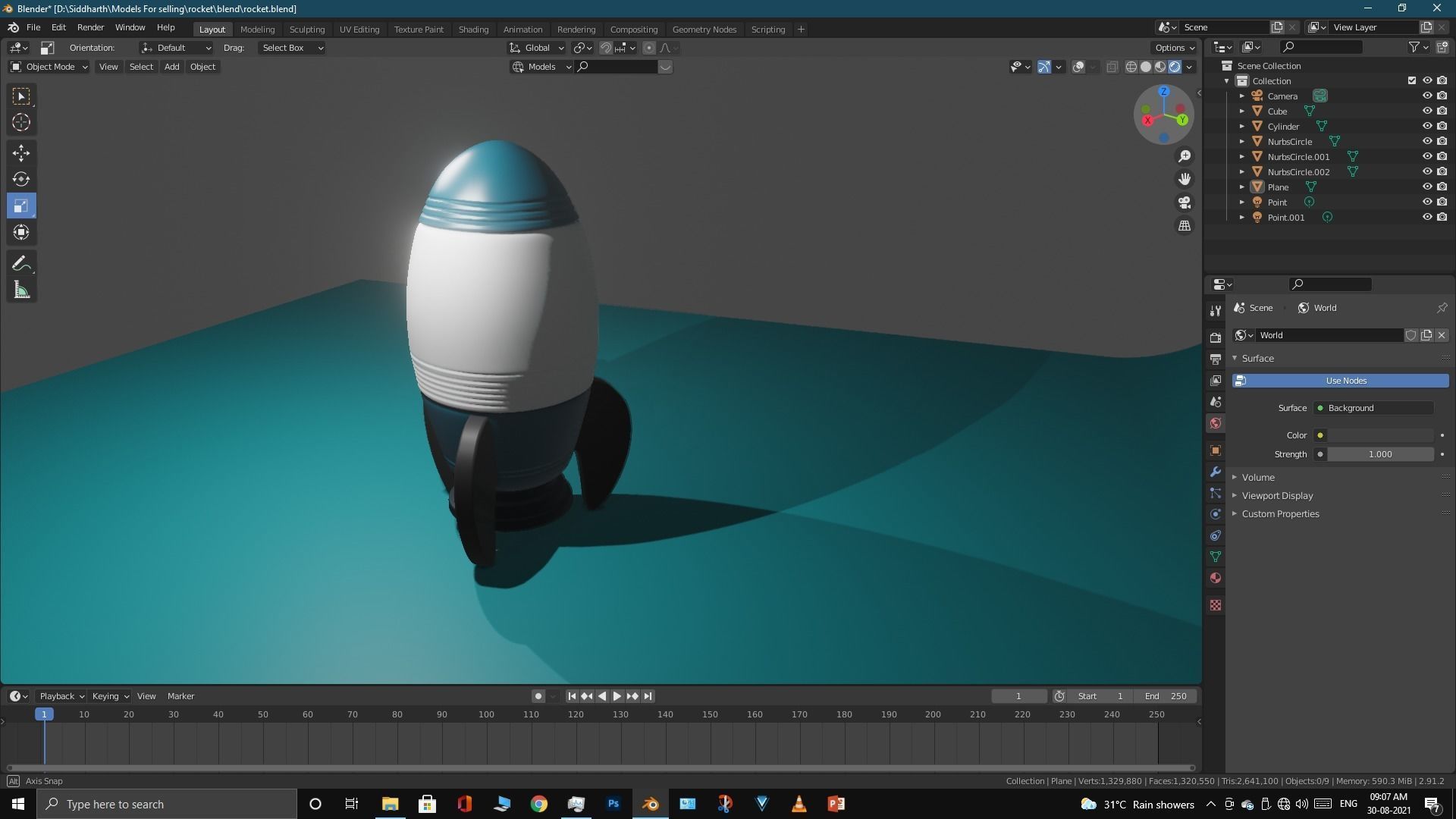The height and width of the screenshot is (819, 1456).
Task: Toggle camera view in viewport
Action: [x=1185, y=202]
